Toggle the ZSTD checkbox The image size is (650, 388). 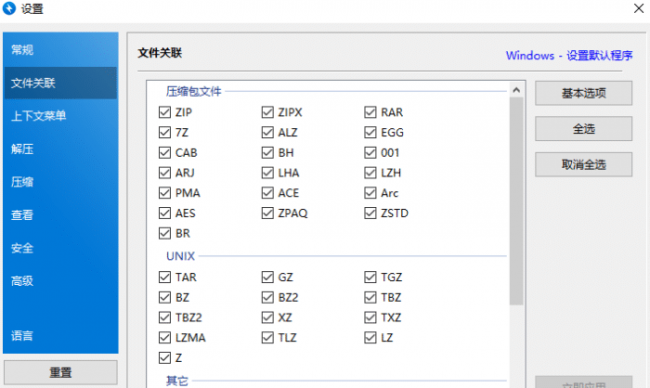point(370,213)
